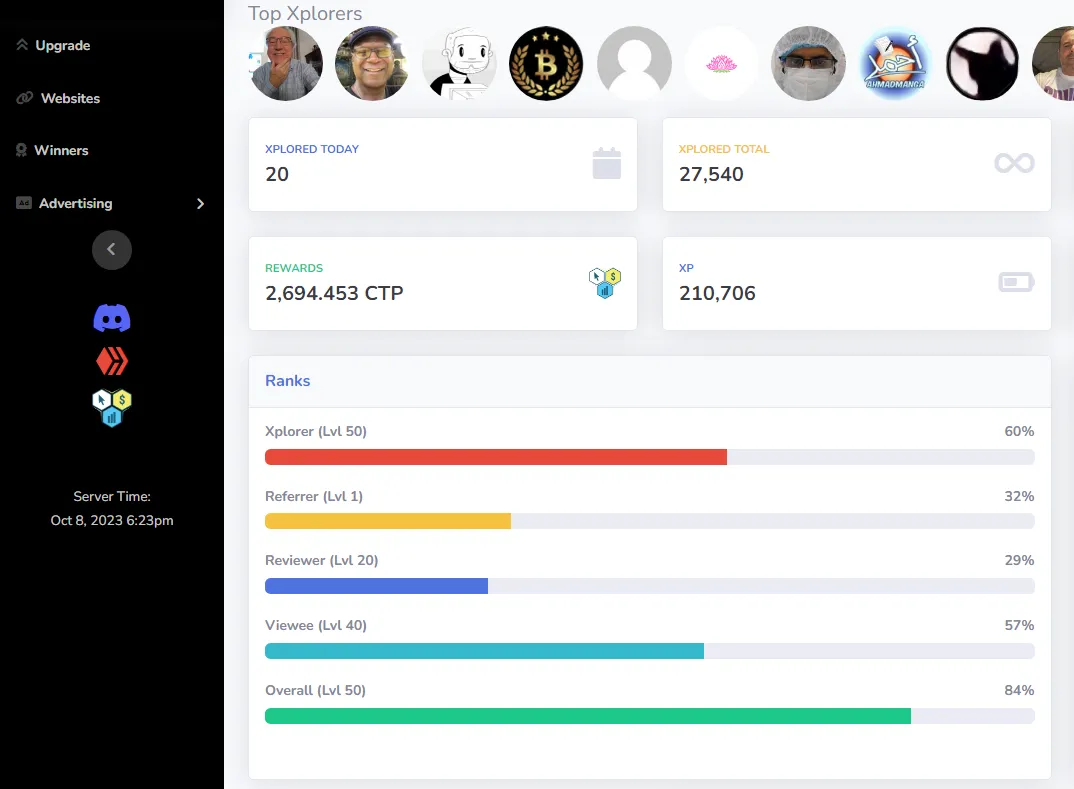Open the black and white blurred avatar
This screenshot has width=1074, height=789.
982,64
